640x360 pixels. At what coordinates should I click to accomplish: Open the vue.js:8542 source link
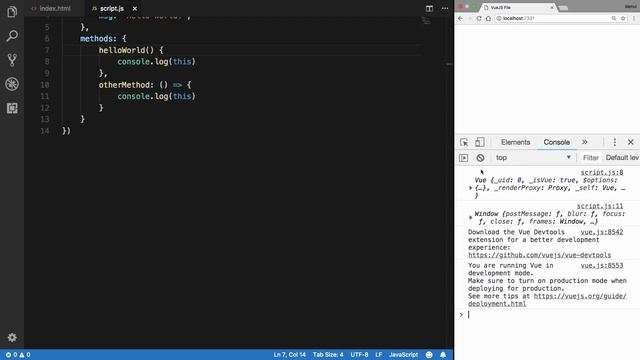click(602, 232)
